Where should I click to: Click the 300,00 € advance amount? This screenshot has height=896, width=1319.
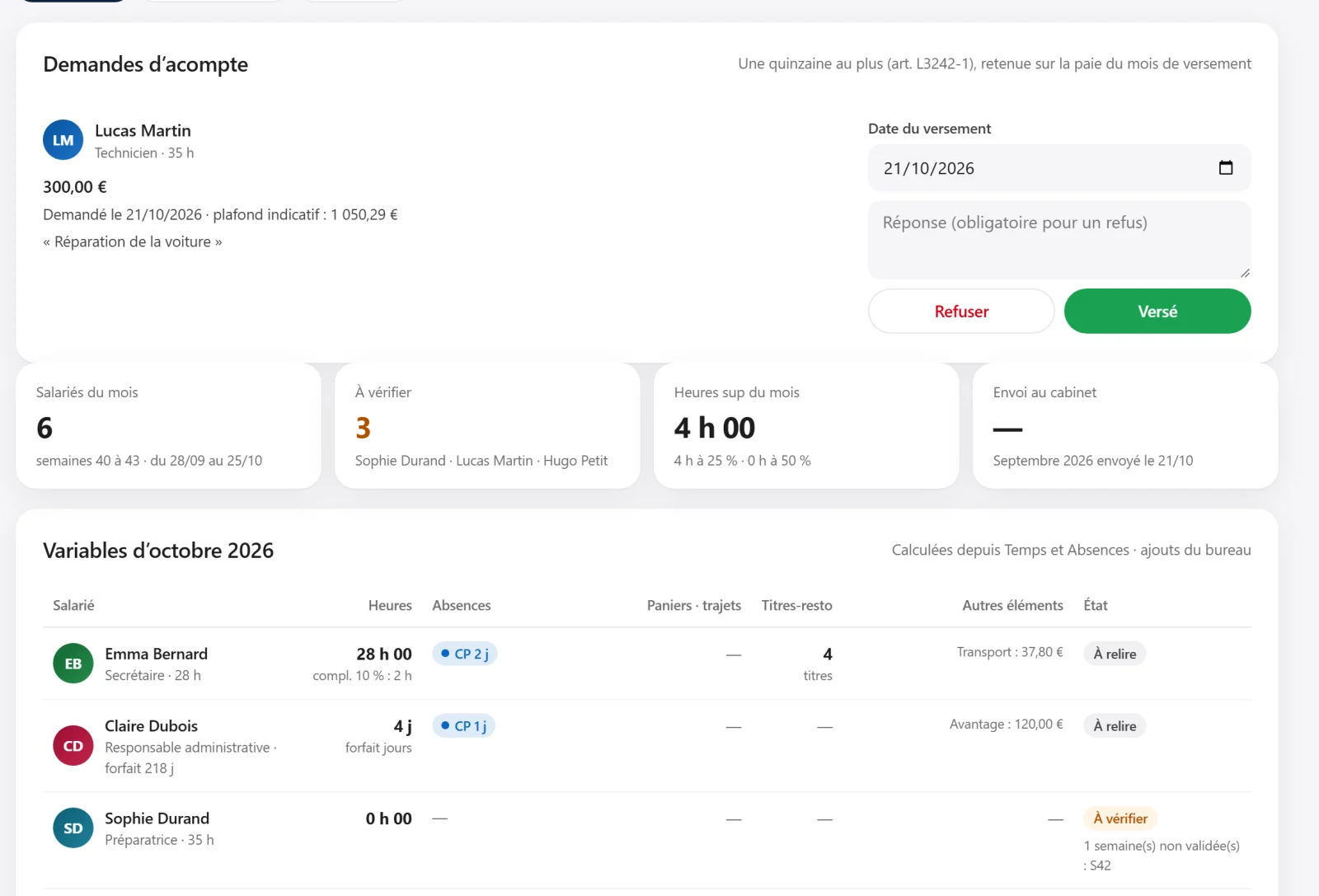click(75, 187)
